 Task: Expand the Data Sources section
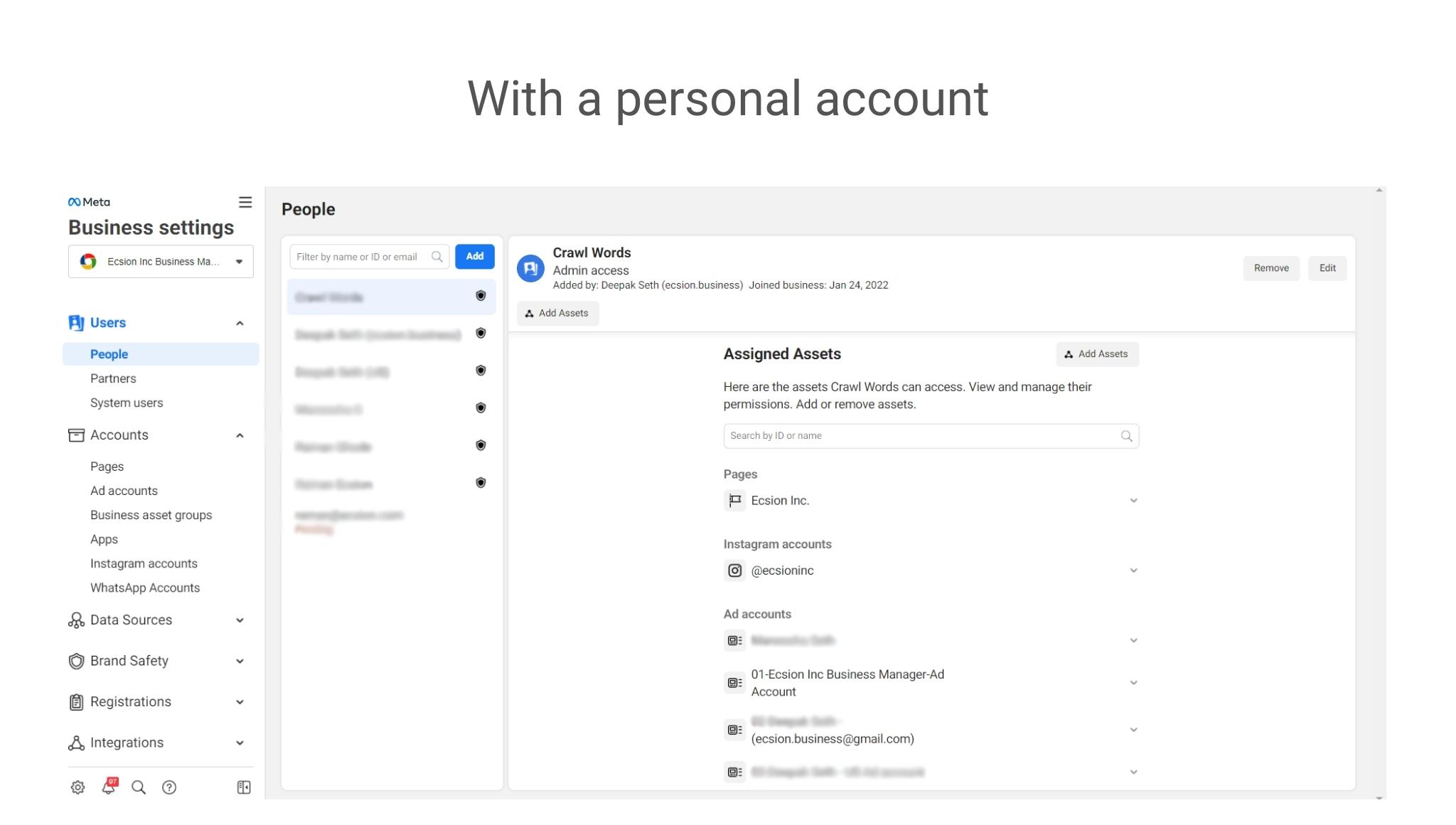click(240, 621)
